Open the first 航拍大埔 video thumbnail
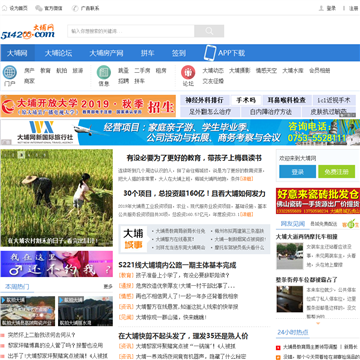Viewport: 360px width, 360px height. coord(28,311)
